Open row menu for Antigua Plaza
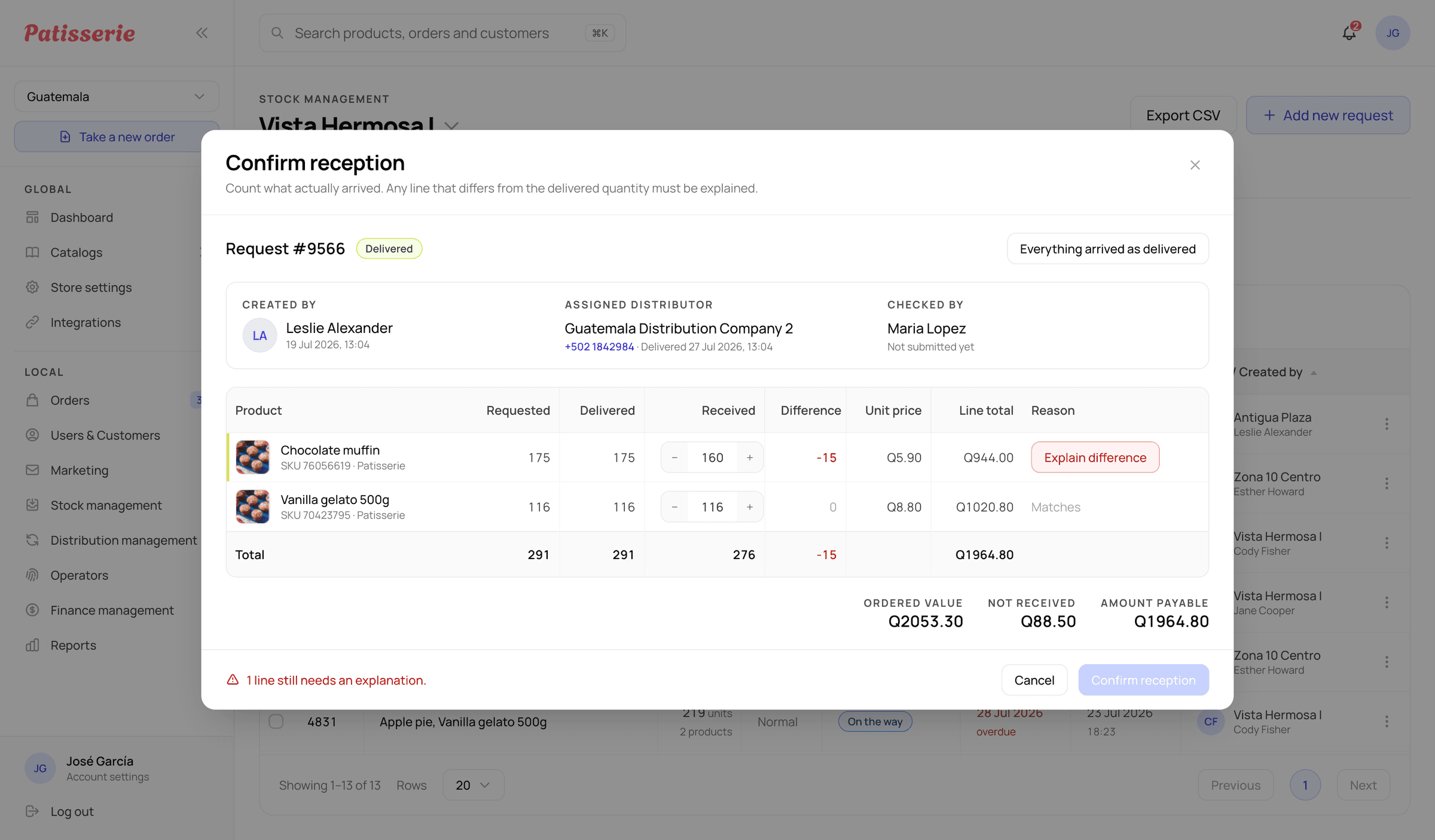This screenshot has height=840, width=1435. (x=1387, y=424)
